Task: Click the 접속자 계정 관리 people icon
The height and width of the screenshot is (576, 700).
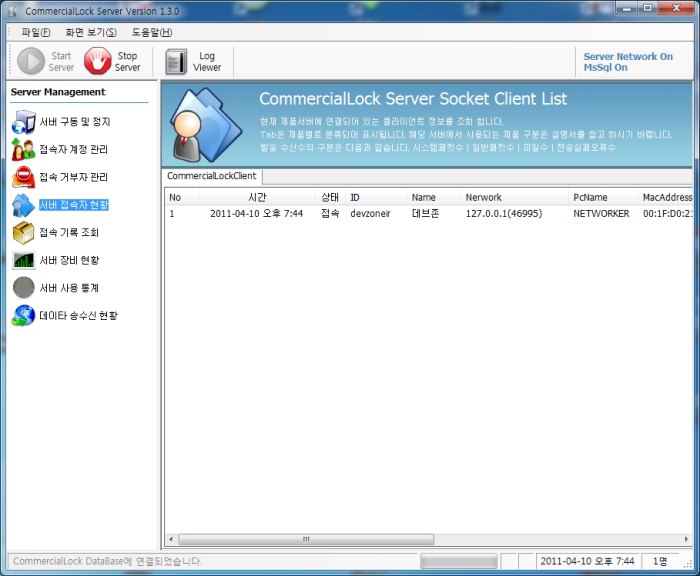Action: [x=23, y=150]
